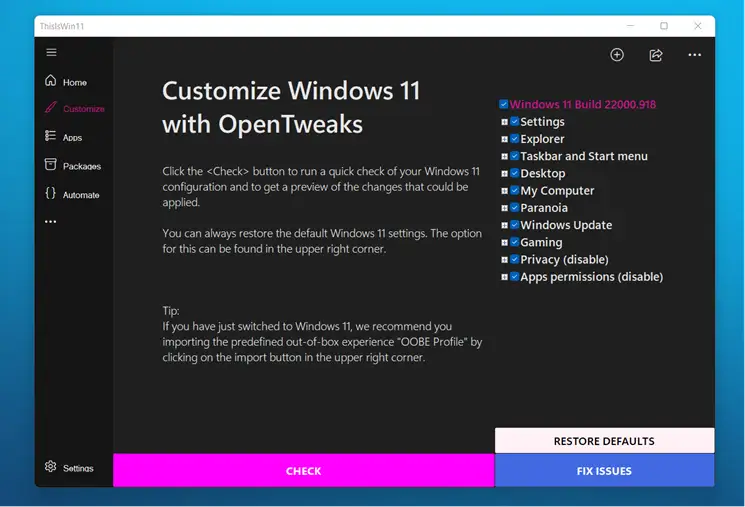The height and width of the screenshot is (507, 745).
Task: Open the Apps page
Action: click(x=72, y=138)
